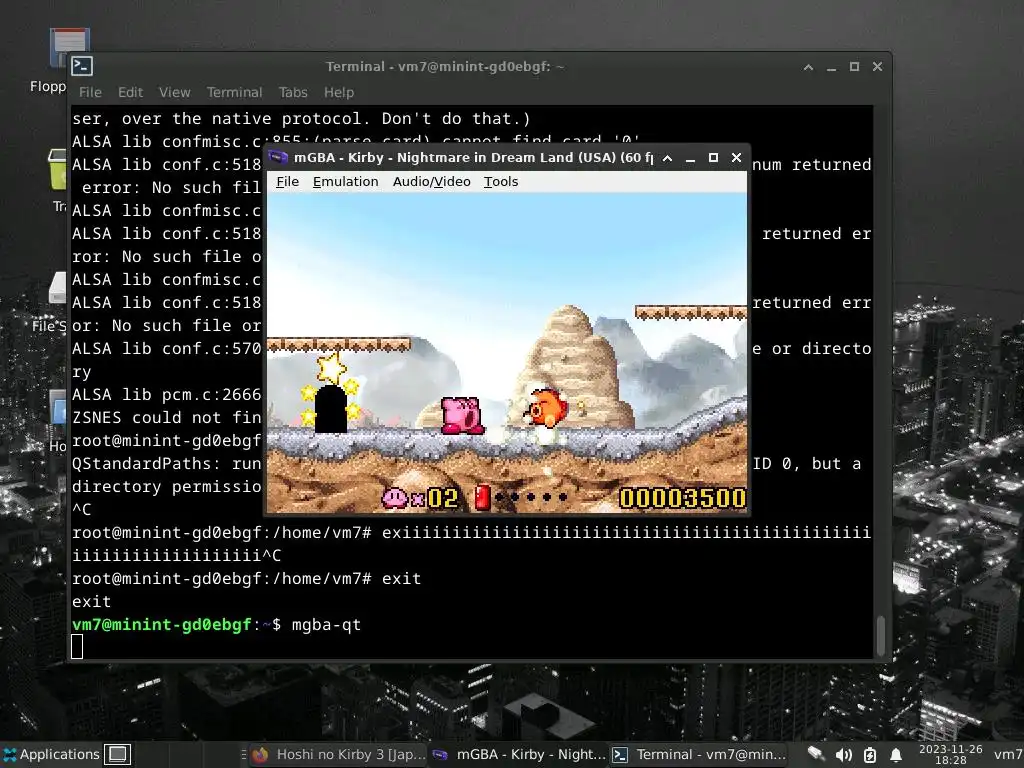Open the Terminal window's File menu
The width and height of the screenshot is (1024, 768).
click(90, 92)
